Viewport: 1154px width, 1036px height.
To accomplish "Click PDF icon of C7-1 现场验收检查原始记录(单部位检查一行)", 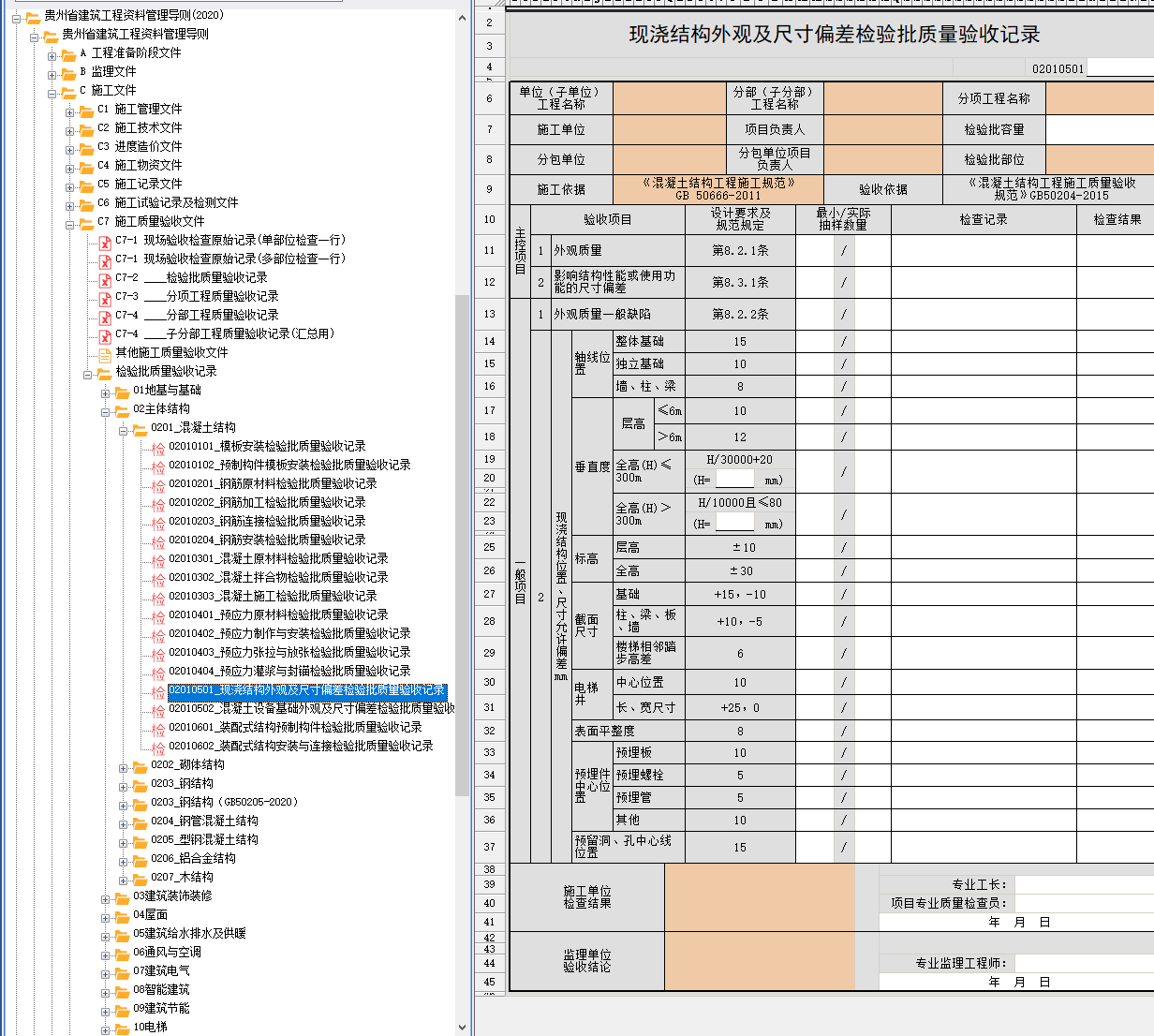I will tap(105, 242).
